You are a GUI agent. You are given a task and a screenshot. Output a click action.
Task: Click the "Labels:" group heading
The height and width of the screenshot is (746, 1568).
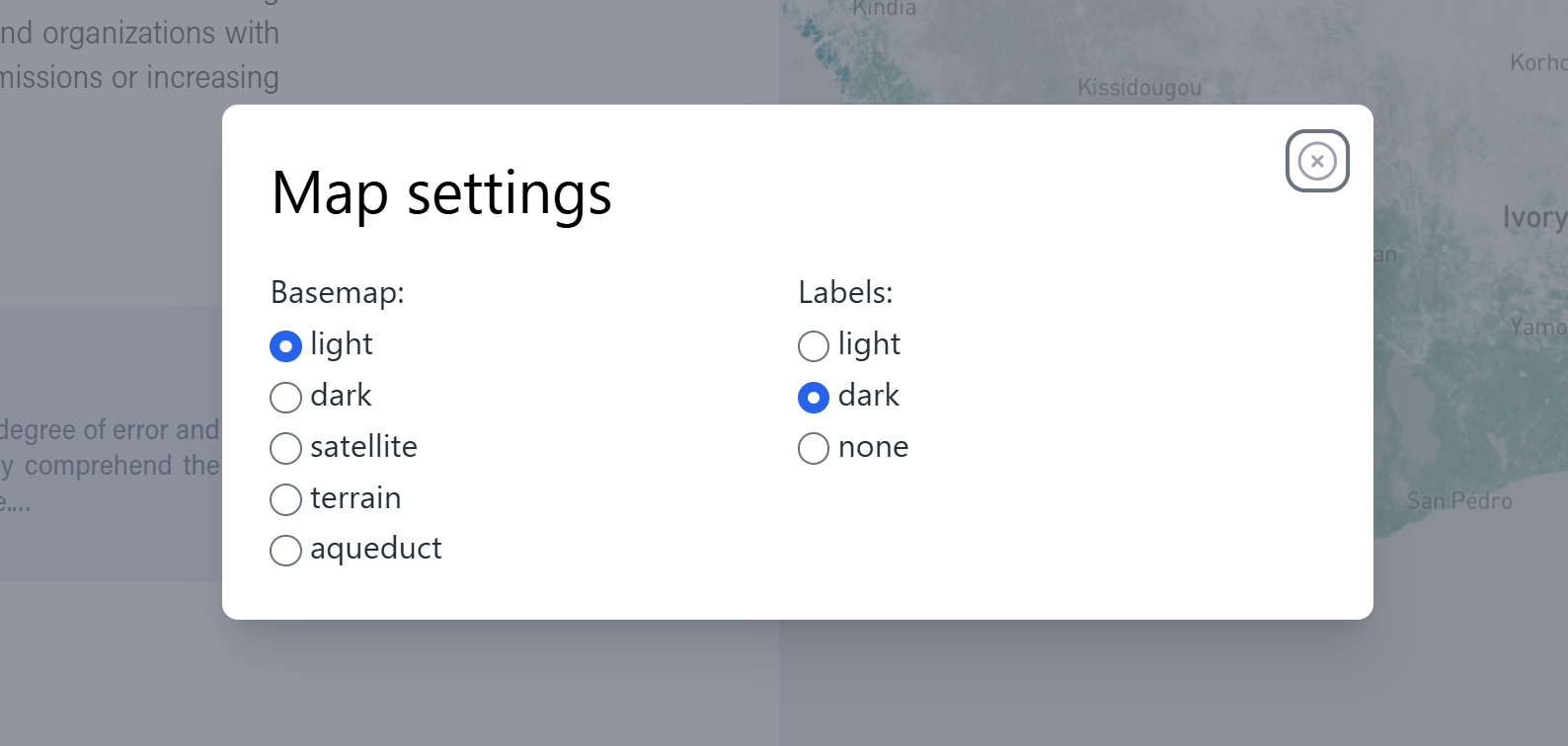point(845,293)
